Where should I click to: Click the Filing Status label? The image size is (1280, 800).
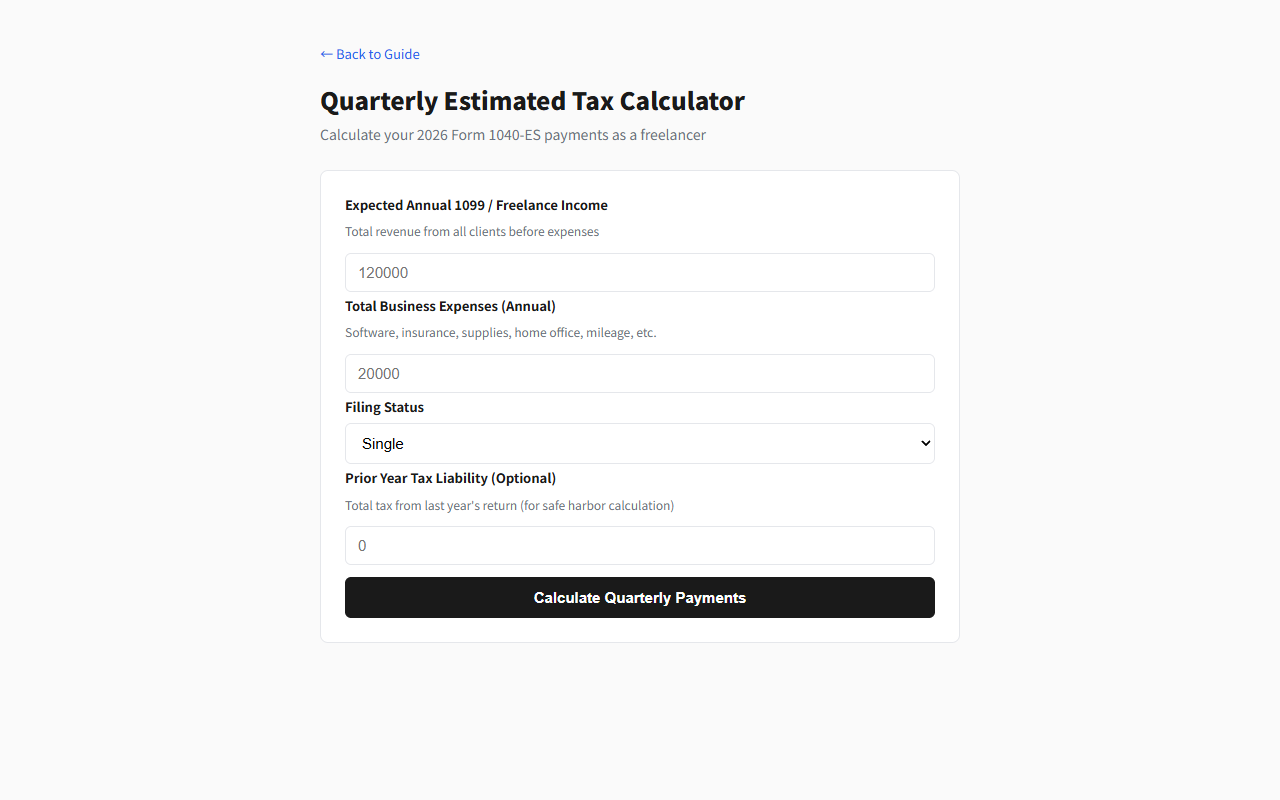[x=384, y=407]
